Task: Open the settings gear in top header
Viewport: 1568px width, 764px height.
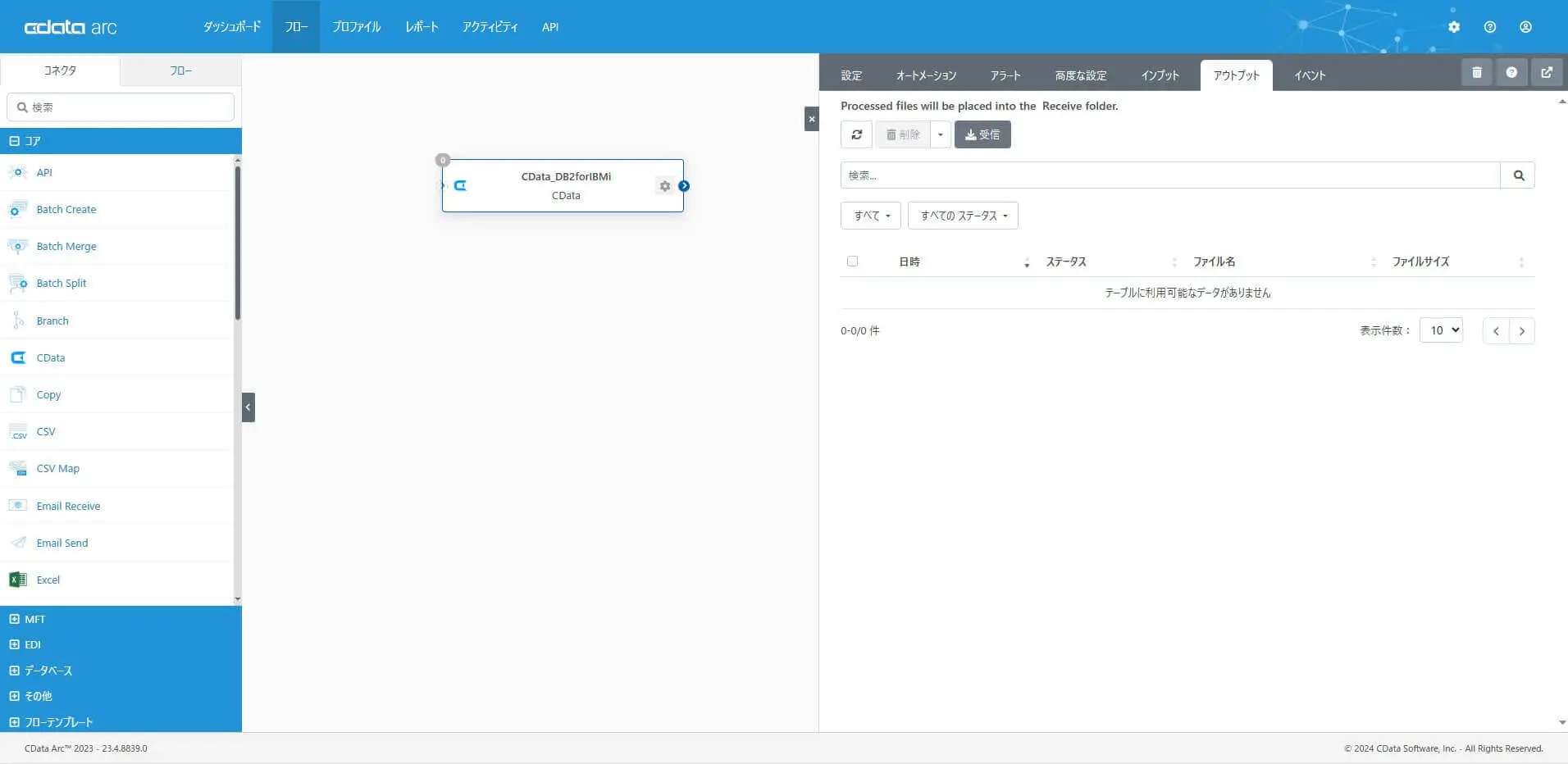Action: pos(1454,27)
